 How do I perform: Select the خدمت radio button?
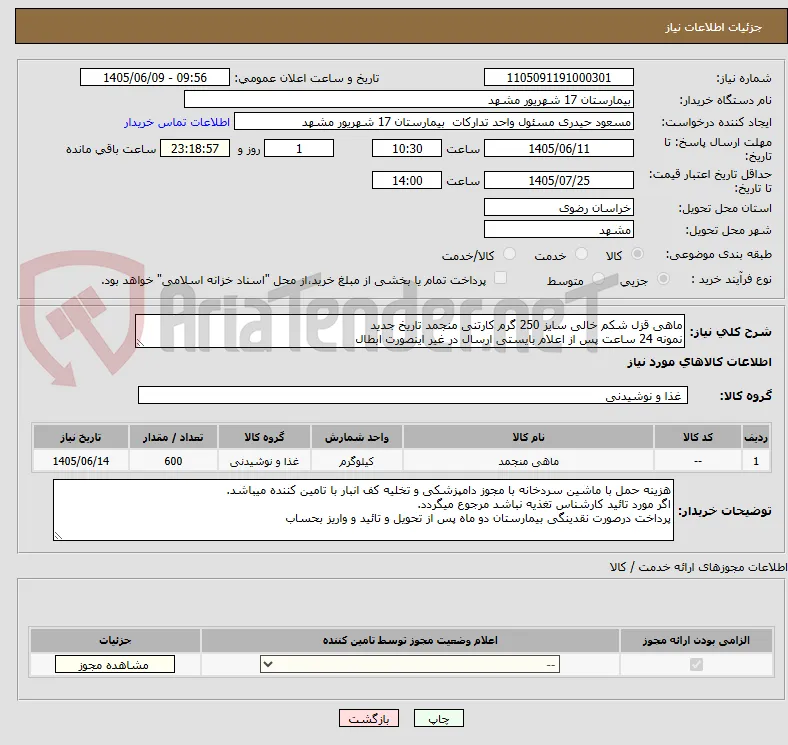point(581,254)
